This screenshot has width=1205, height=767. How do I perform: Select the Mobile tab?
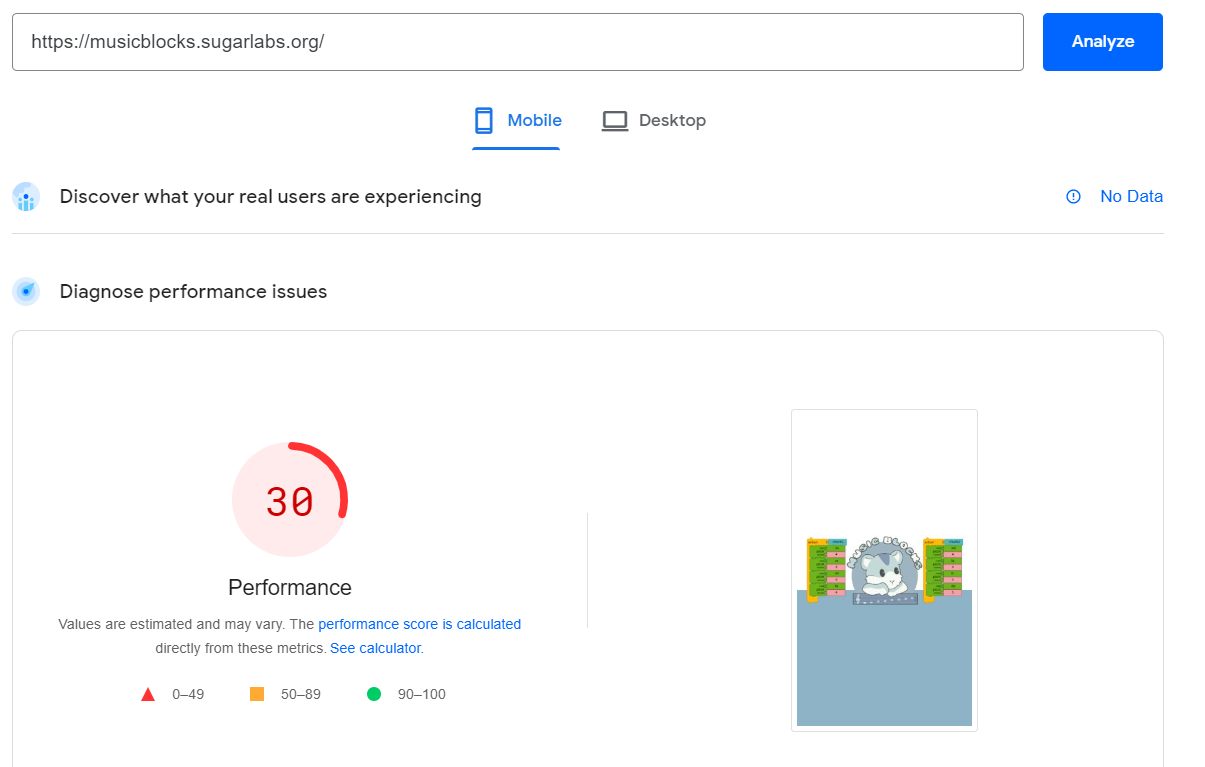[516, 119]
